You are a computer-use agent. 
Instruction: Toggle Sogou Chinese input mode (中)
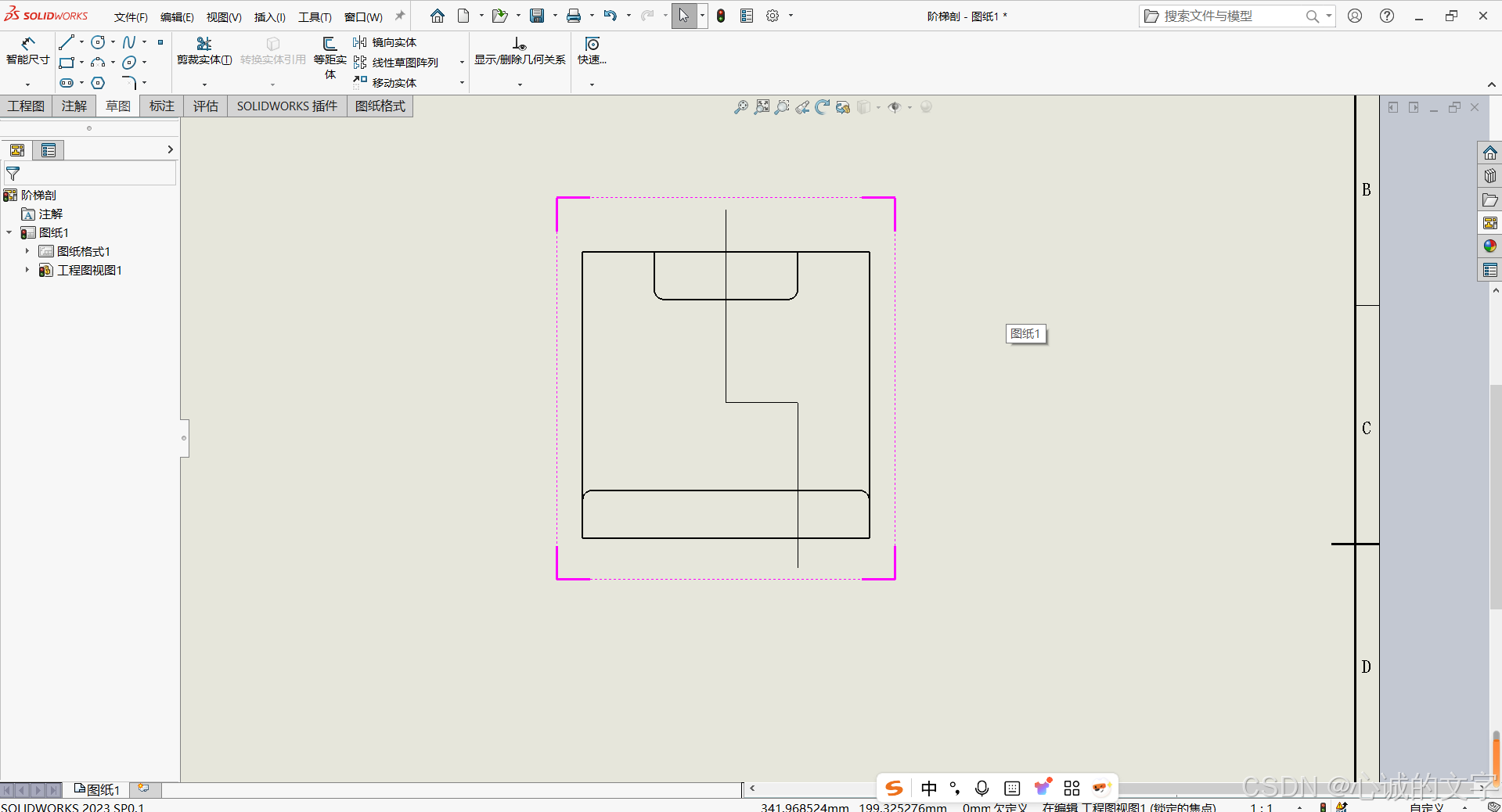click(x=929, y=788)
